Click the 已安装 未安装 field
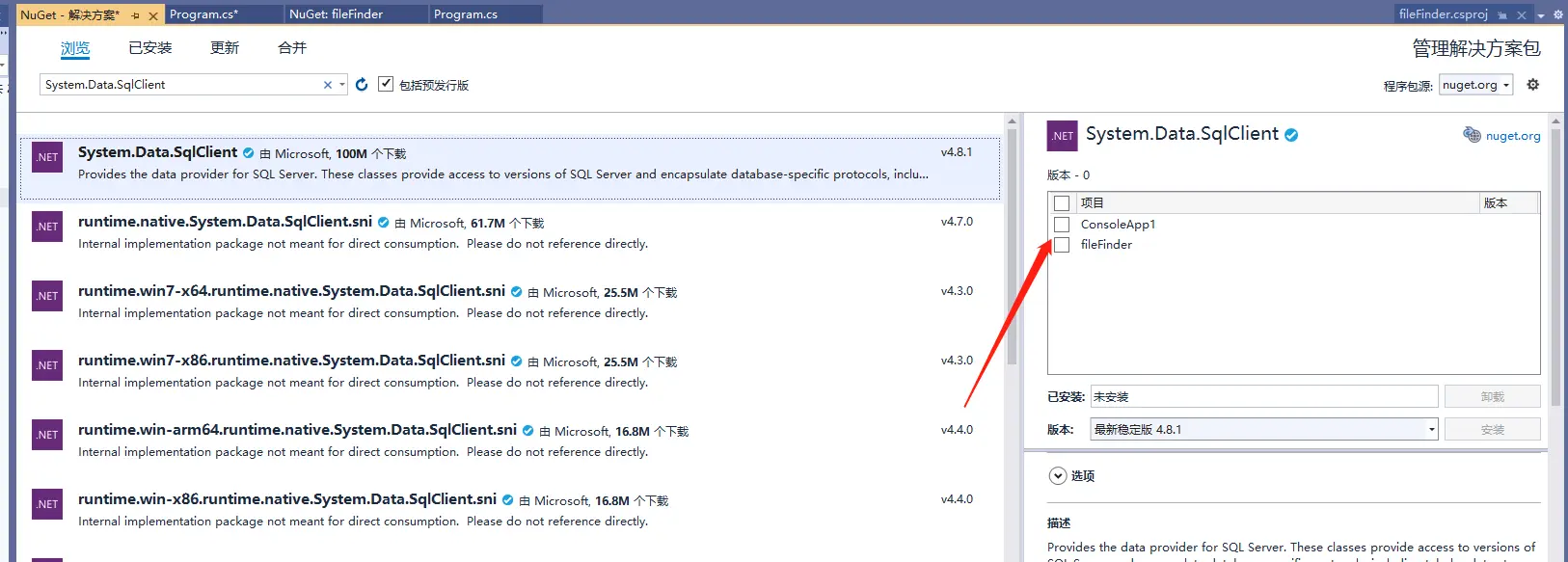 tap(1264, 397)
